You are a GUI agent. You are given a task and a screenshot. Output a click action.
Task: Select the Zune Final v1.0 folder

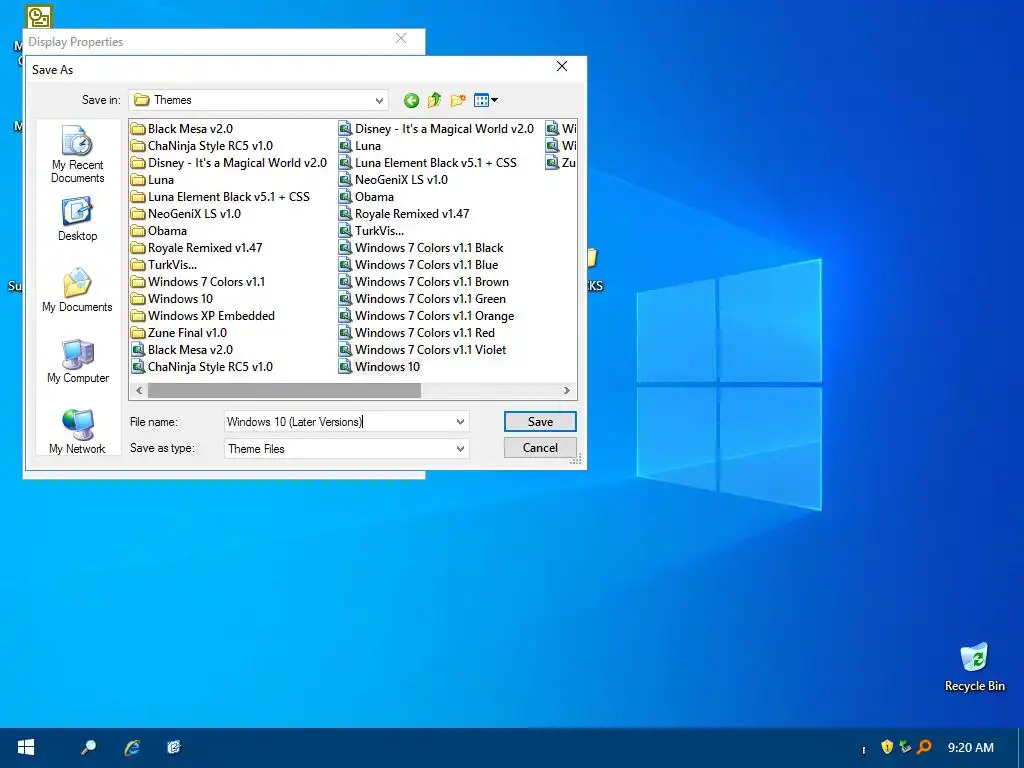pos(179,332)
